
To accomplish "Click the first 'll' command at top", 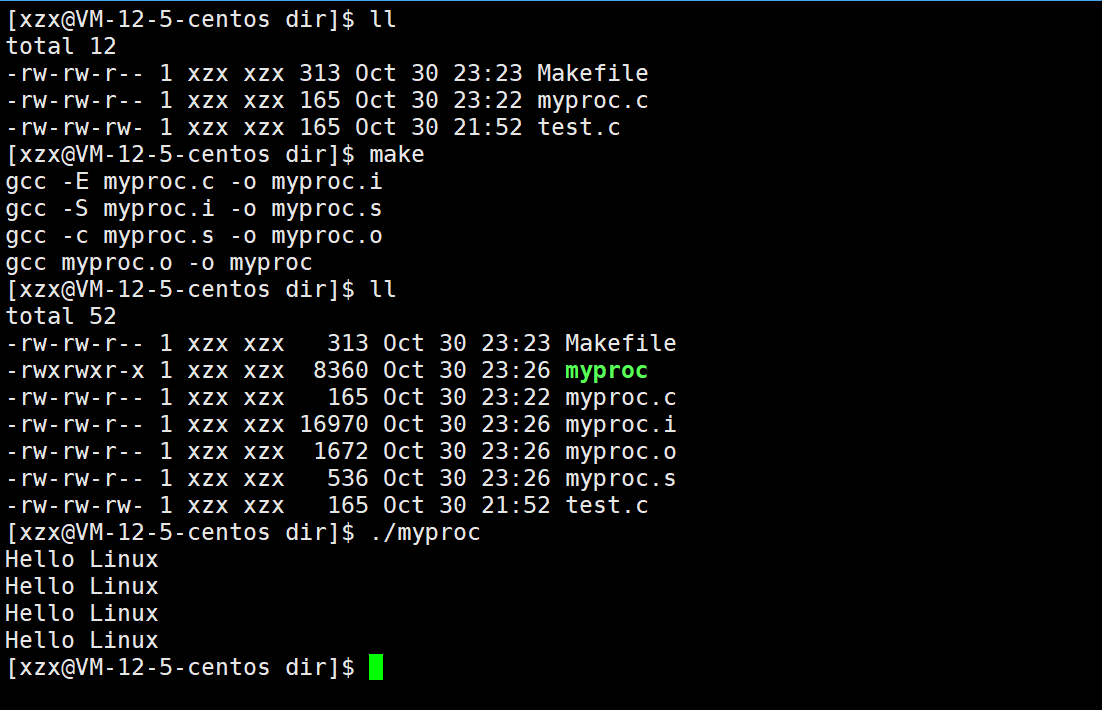I will coord(383,20).
